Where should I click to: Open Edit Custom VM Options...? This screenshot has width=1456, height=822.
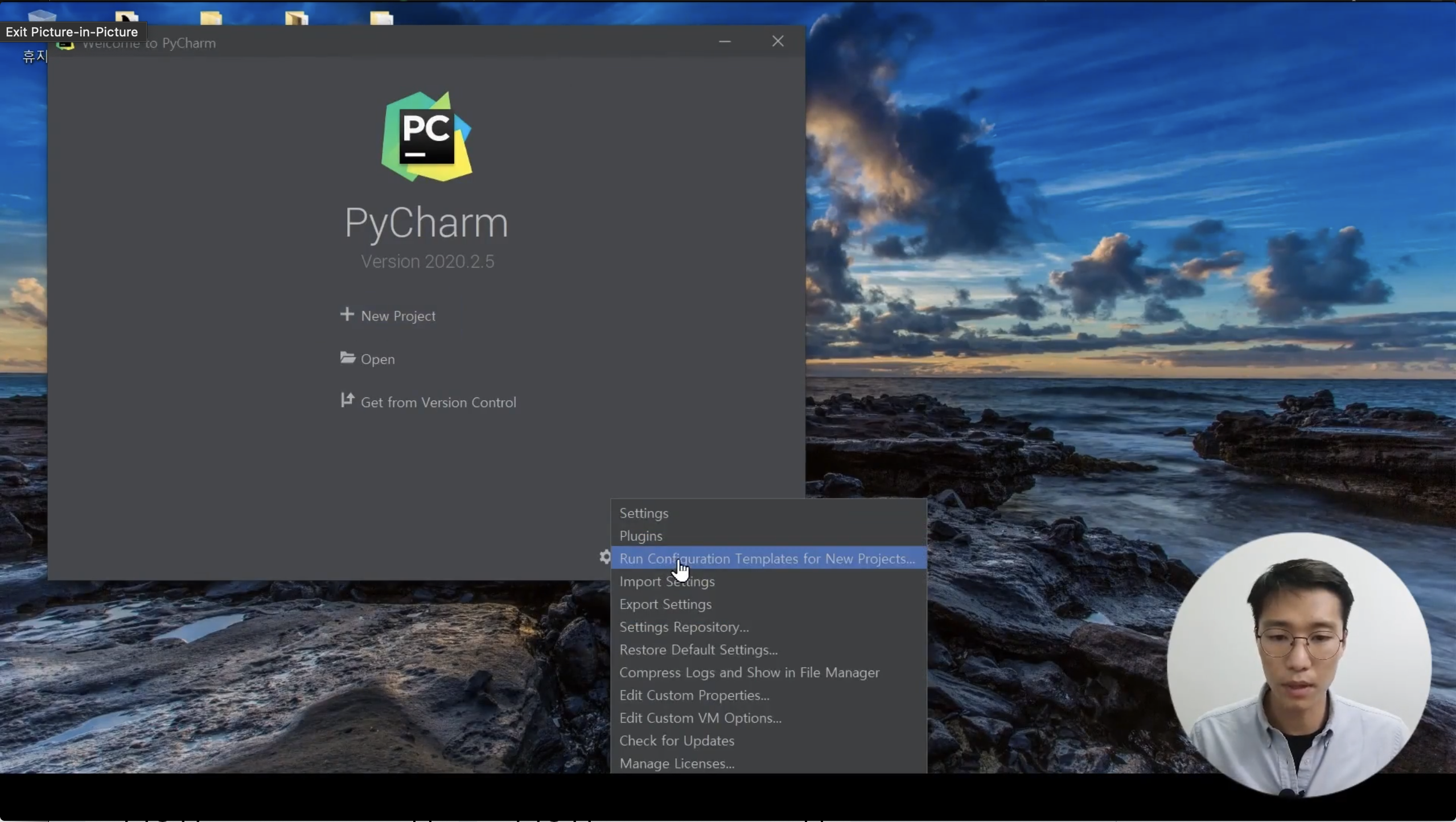[768, 718]
